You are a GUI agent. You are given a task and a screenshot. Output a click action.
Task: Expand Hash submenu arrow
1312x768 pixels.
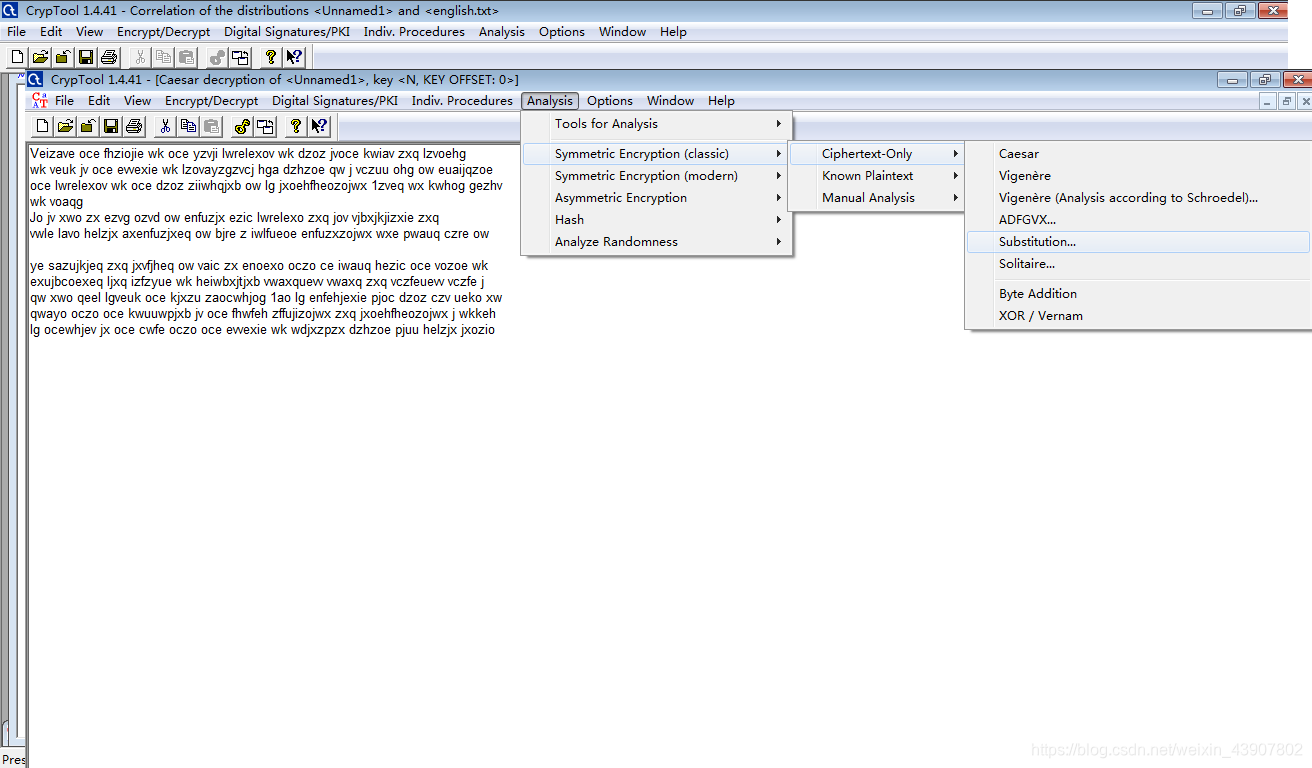tap(778, 220)
